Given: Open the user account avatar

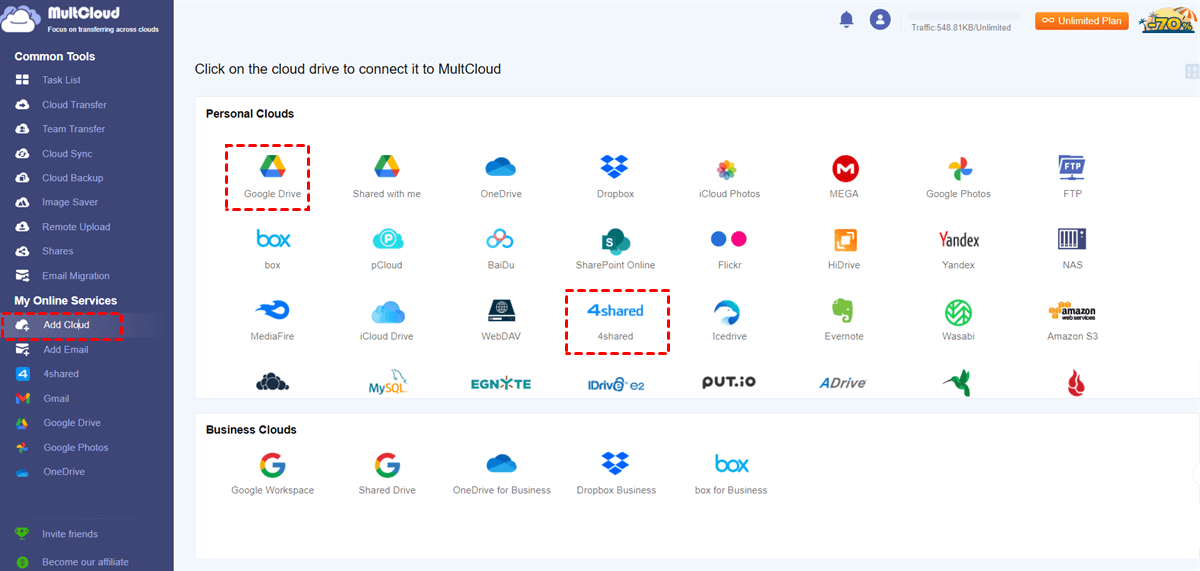Looking at the screenshot, I should tap(880, 19).
